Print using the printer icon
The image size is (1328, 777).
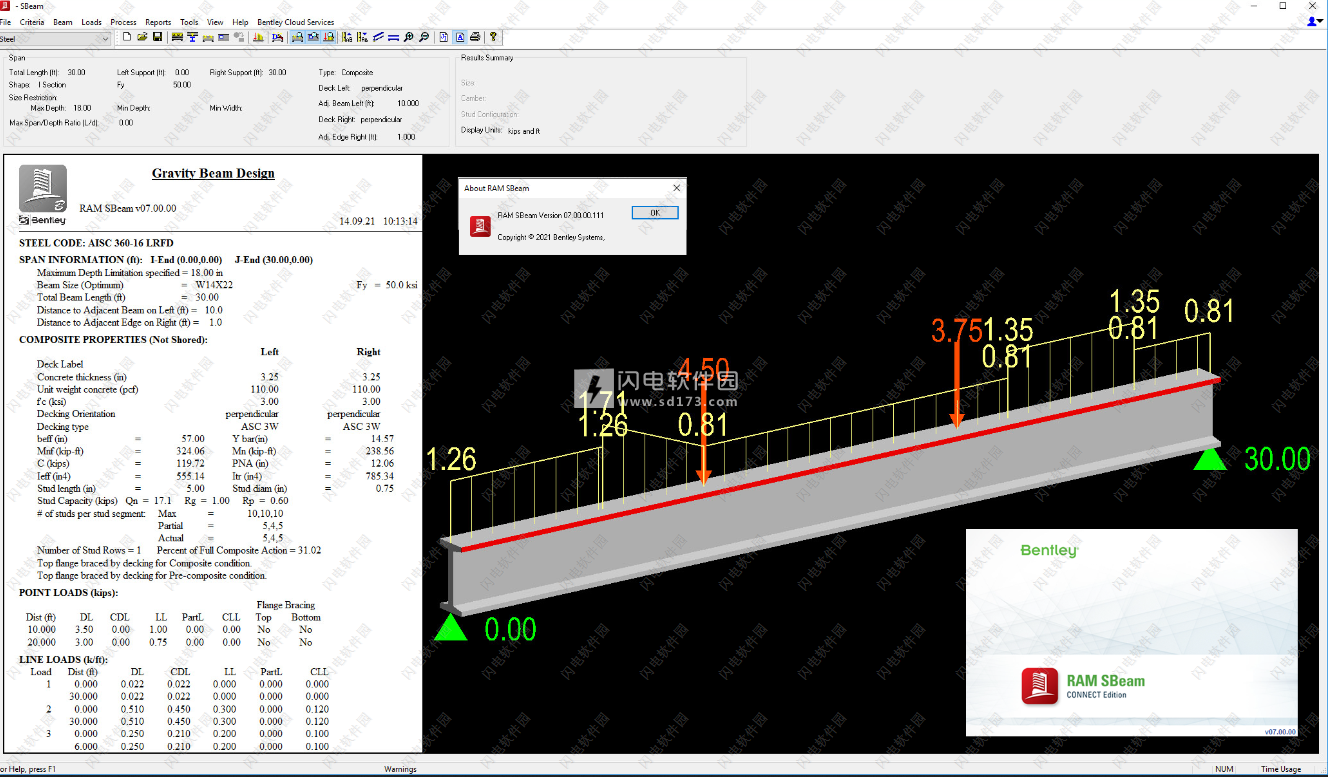click(475, 37)
